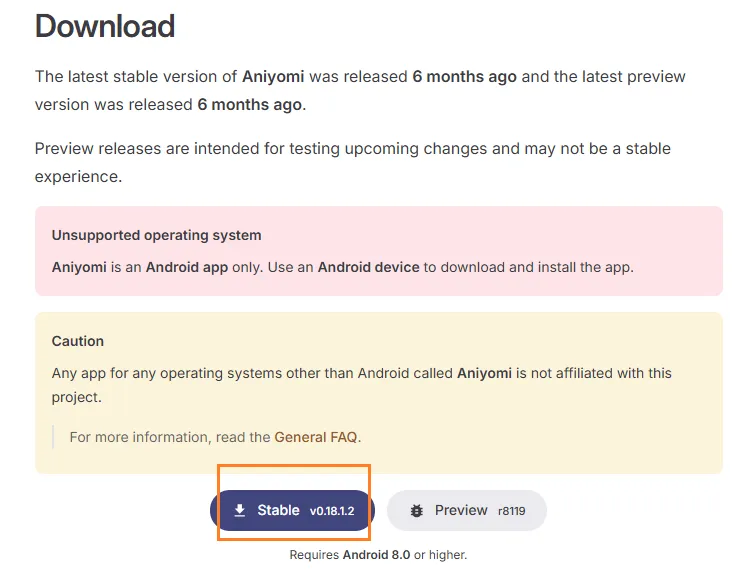The image size is (745, 575).
Task: Click the "Unsupported operating system" alert title
Action: tap(156, 235)
